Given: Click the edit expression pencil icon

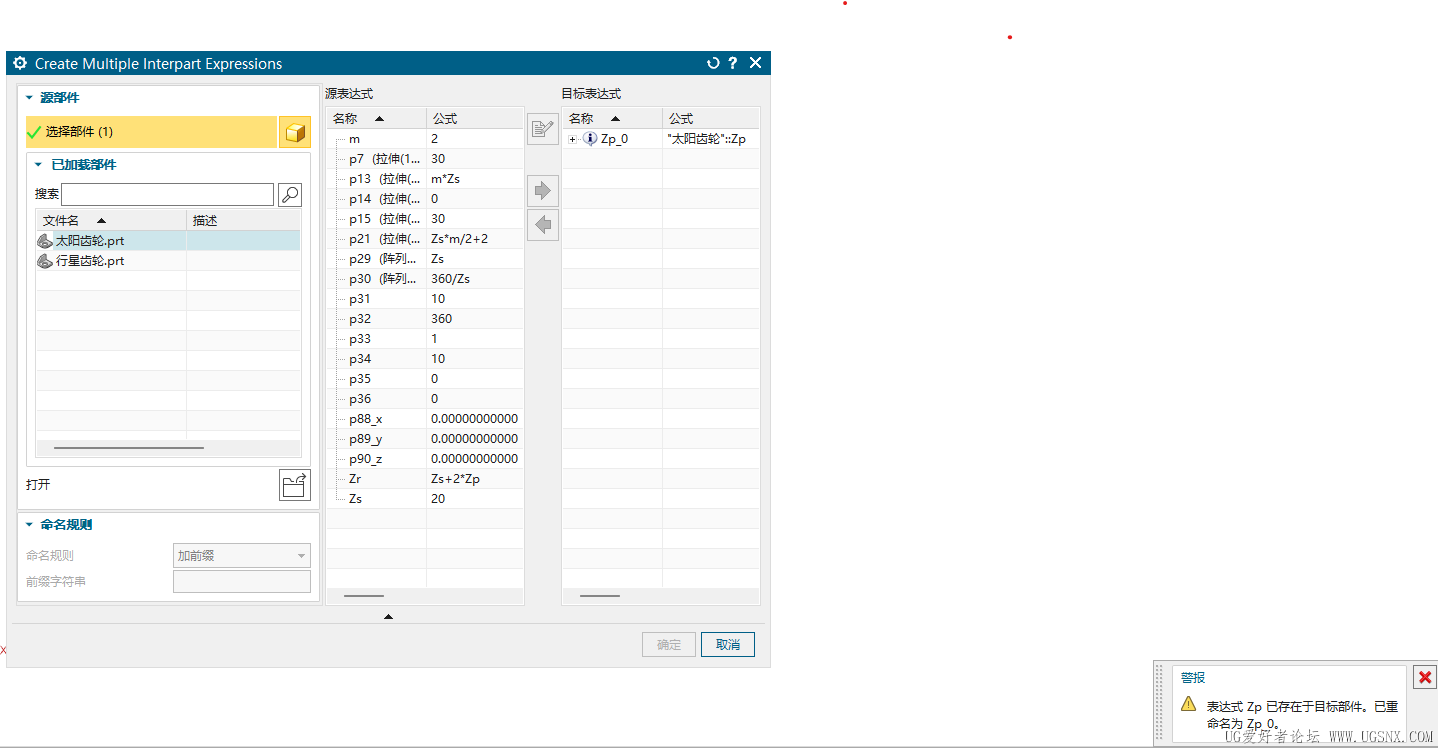Looking at the screenshot, I should pos(542,128).
